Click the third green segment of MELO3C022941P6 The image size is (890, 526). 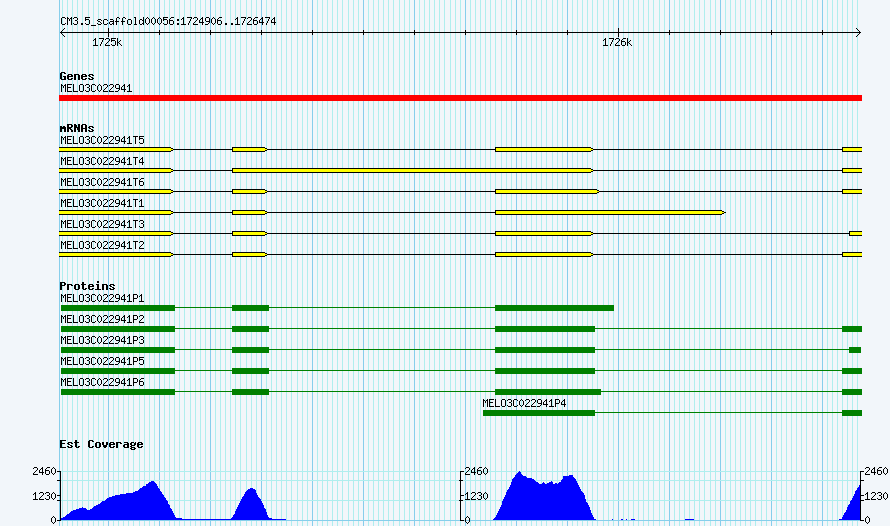pyautogui.click(x=548, y=392)
